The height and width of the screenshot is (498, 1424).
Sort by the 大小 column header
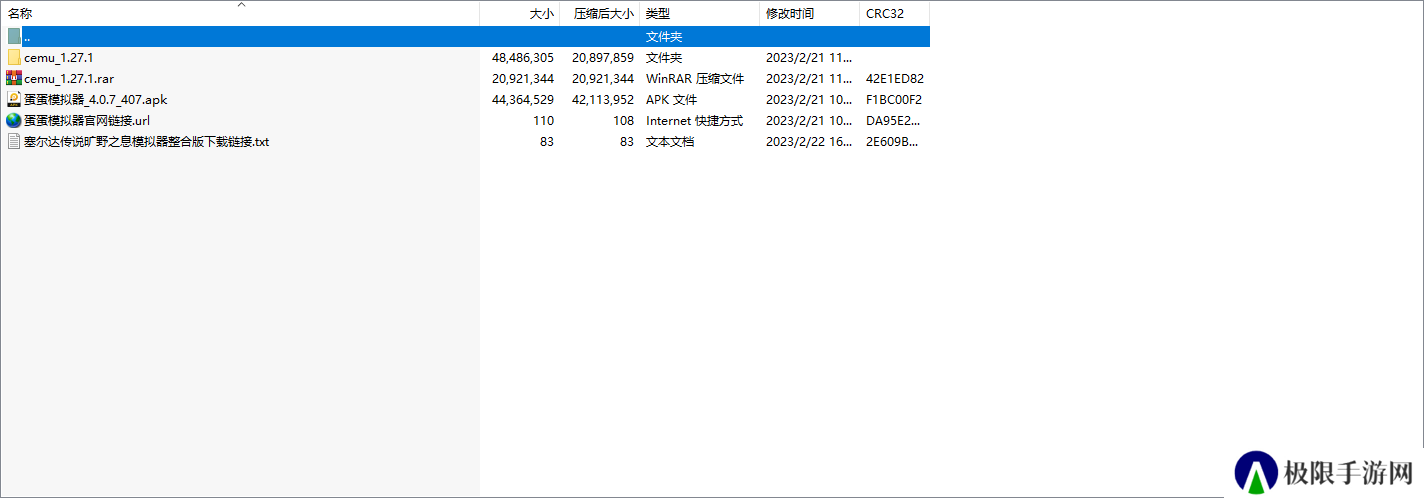(x=520, y=14)
